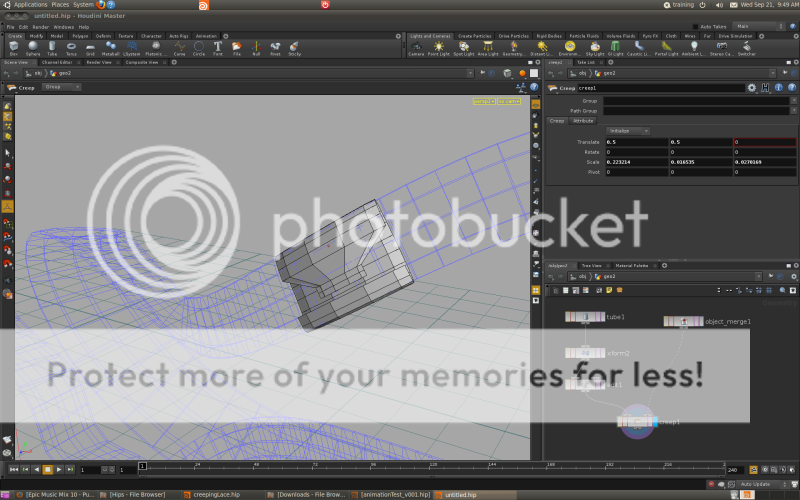Image resolution: width=800 pixels, height=500 pixels.
Task: Open Firefox launcher in top panel
Action: coord(101,5)
